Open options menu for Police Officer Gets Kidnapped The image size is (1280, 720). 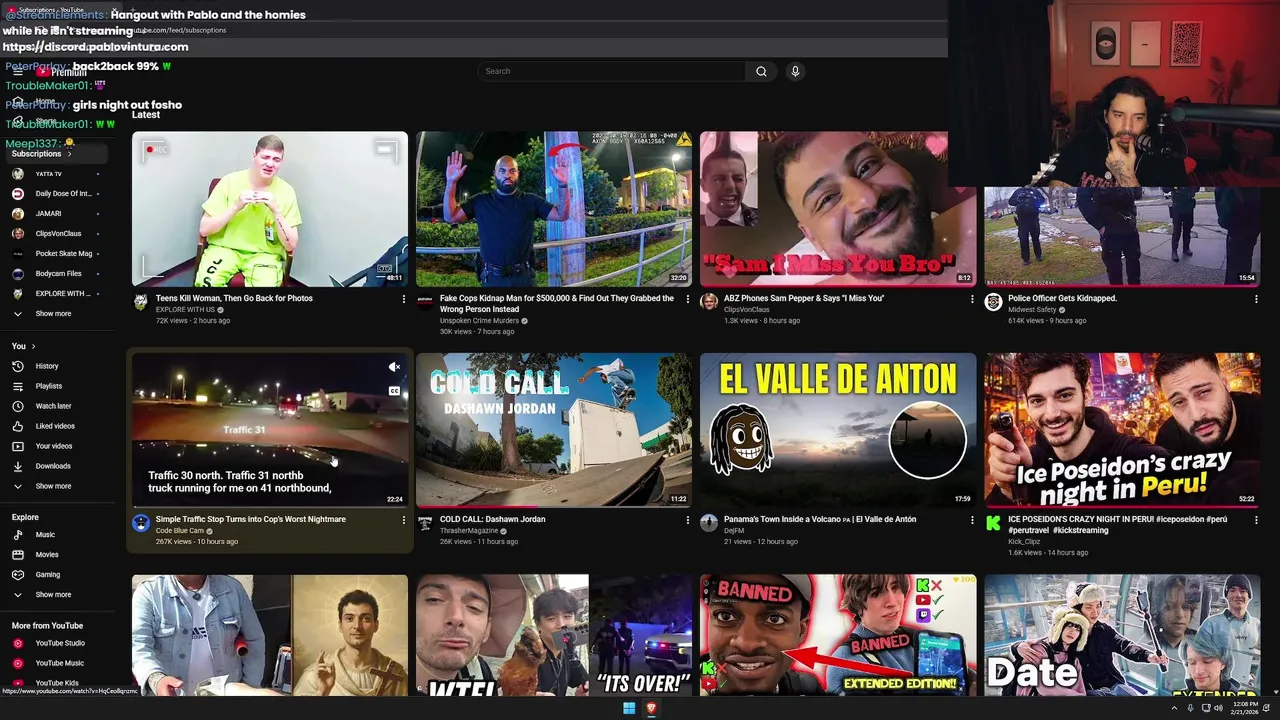1256,299
